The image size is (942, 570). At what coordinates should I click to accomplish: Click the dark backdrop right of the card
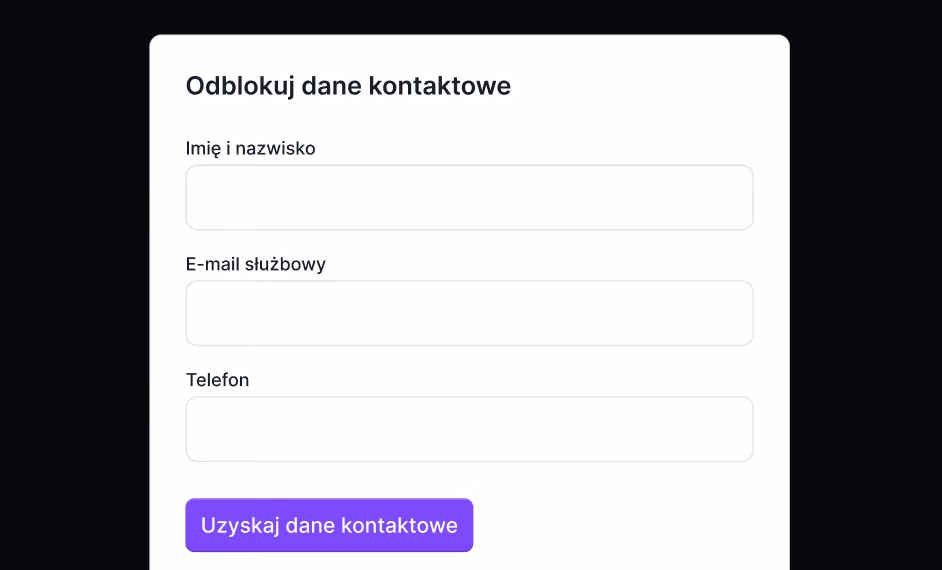click(866, 300)
